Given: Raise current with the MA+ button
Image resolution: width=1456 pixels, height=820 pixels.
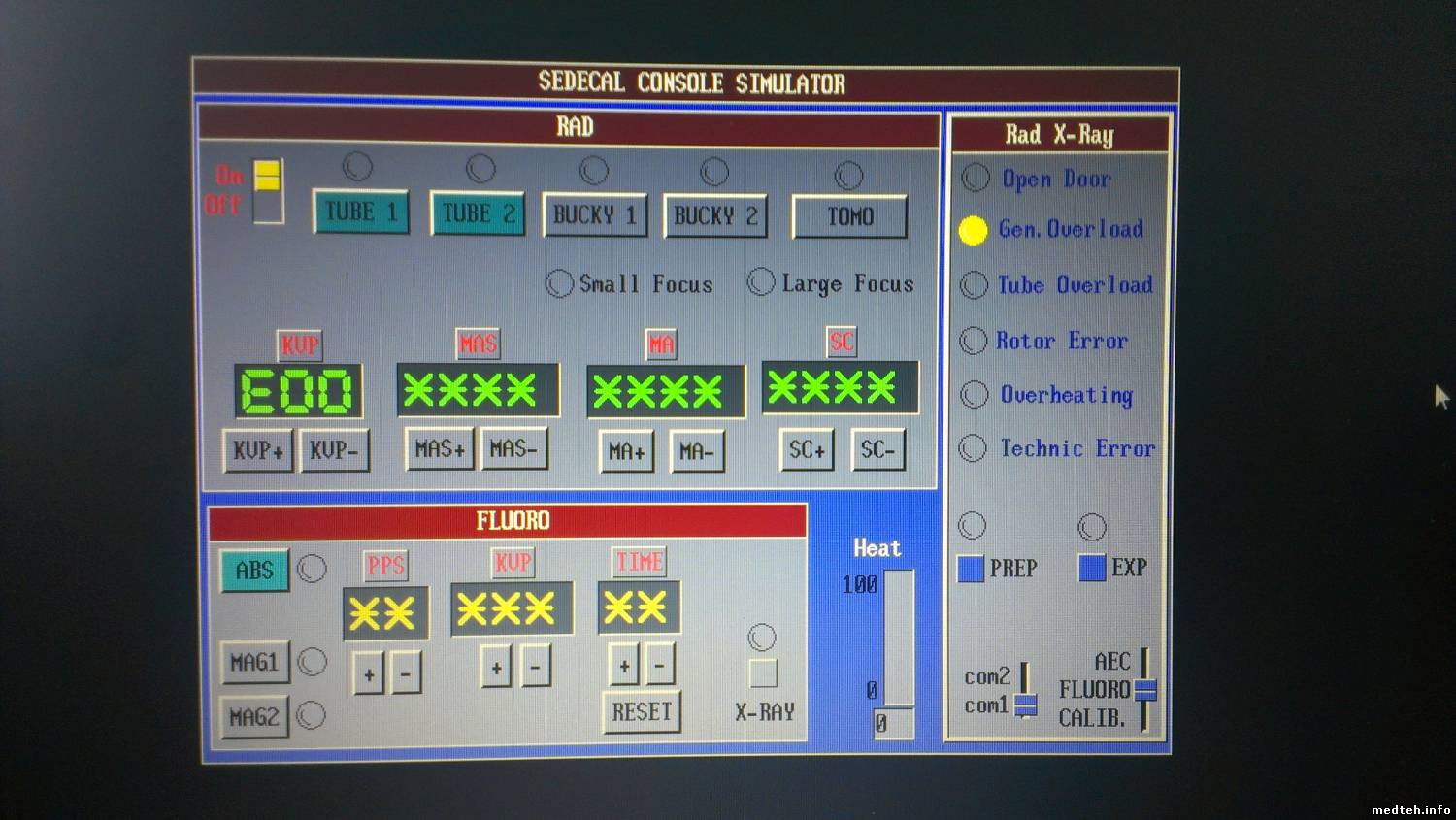Looking at the screenshot, I should pos(626,451).
